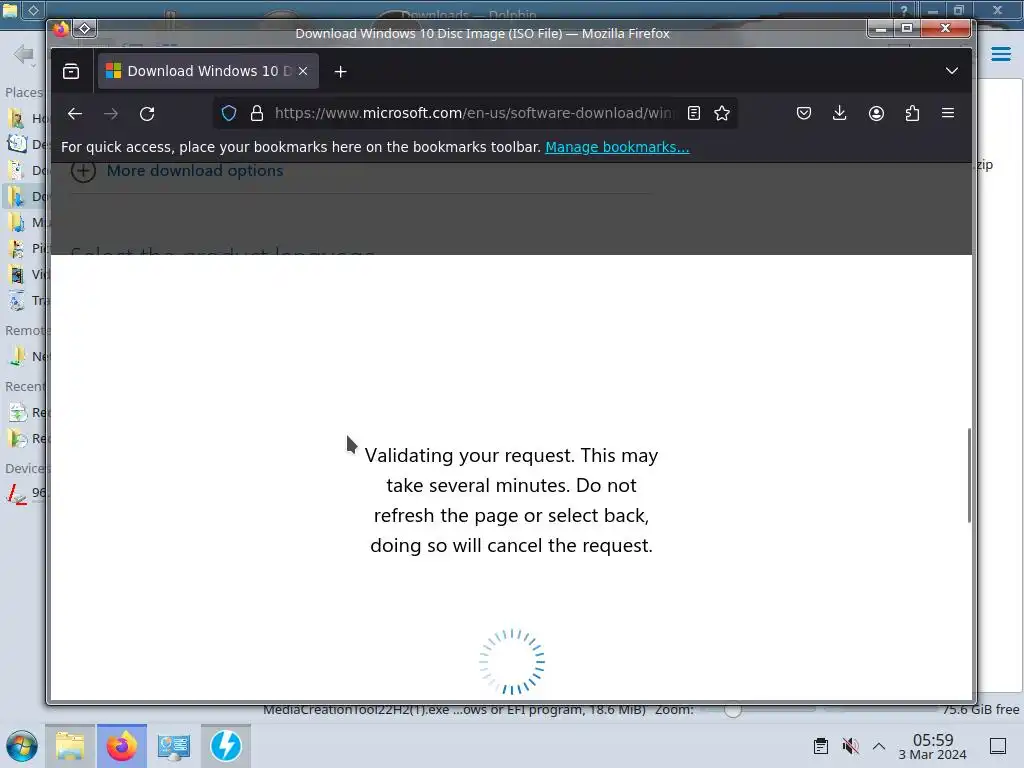
Task: Open a new Firefox tab
Action: (x=340, y=71)
